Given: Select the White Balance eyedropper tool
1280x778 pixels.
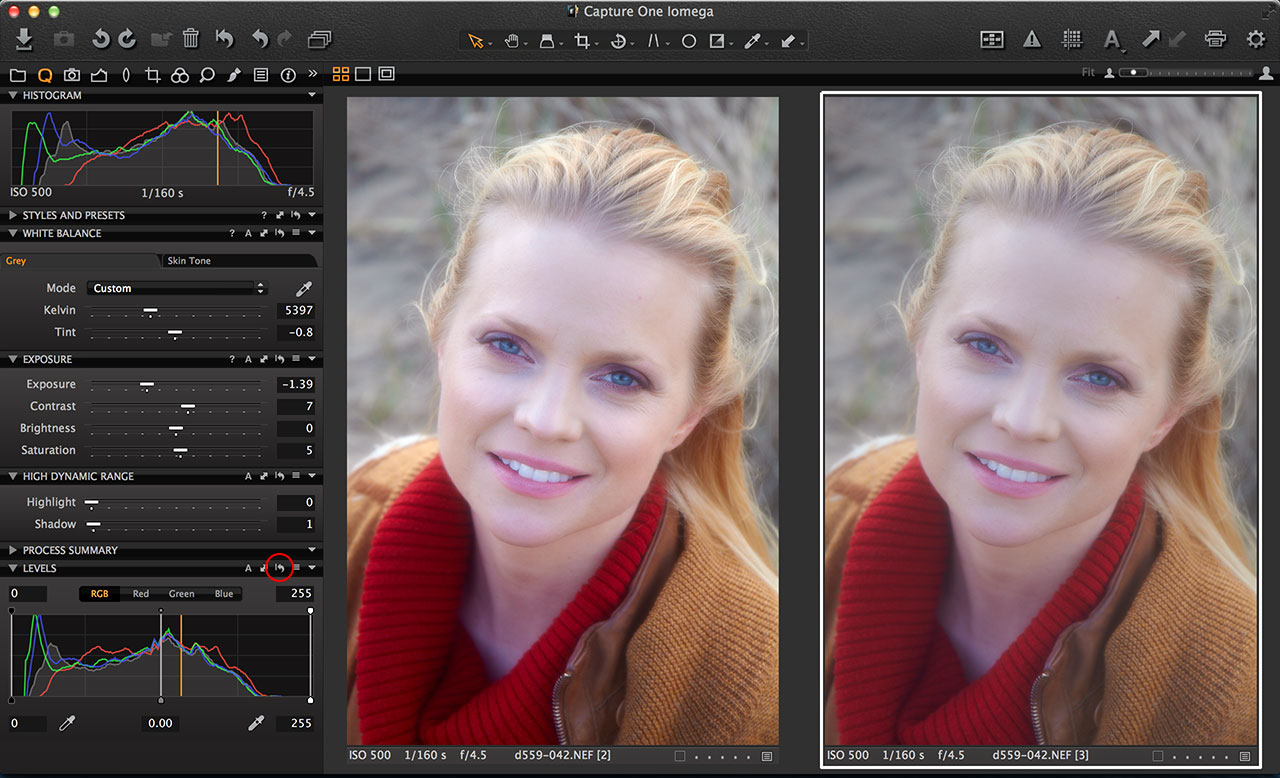Looking at the screenshot, I should (753, 41).
